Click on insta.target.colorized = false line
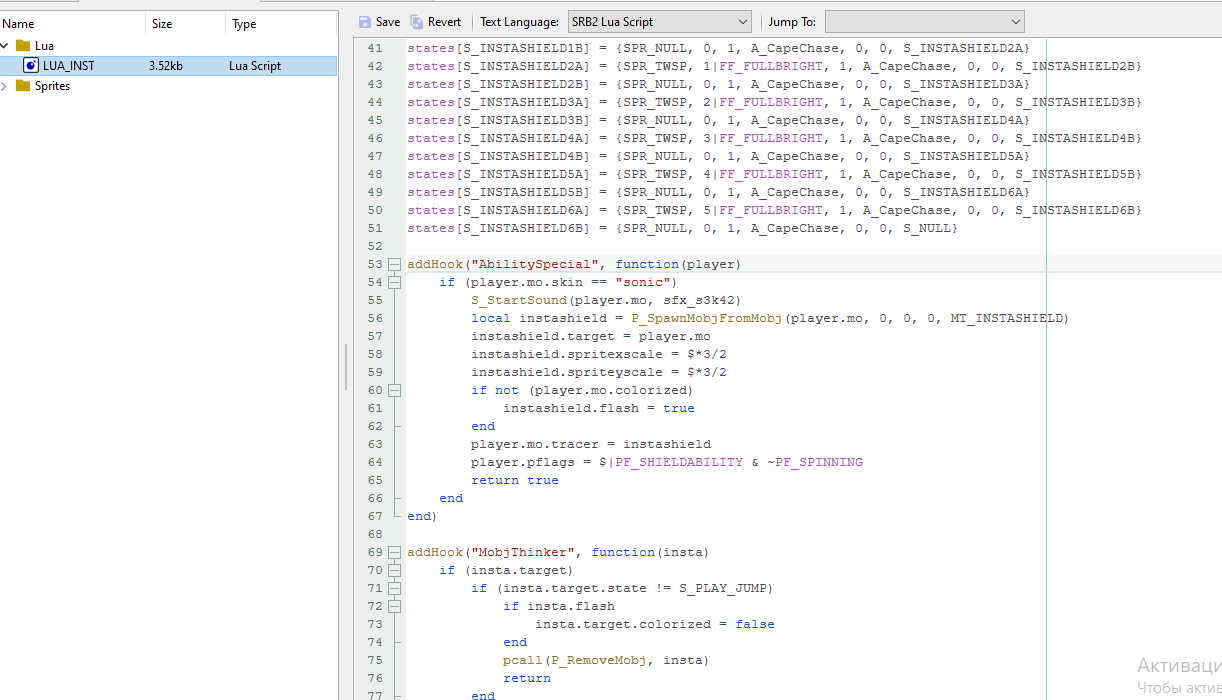Image resolution: width=1222 pixels, height=700 pixels. coord(655,625)
